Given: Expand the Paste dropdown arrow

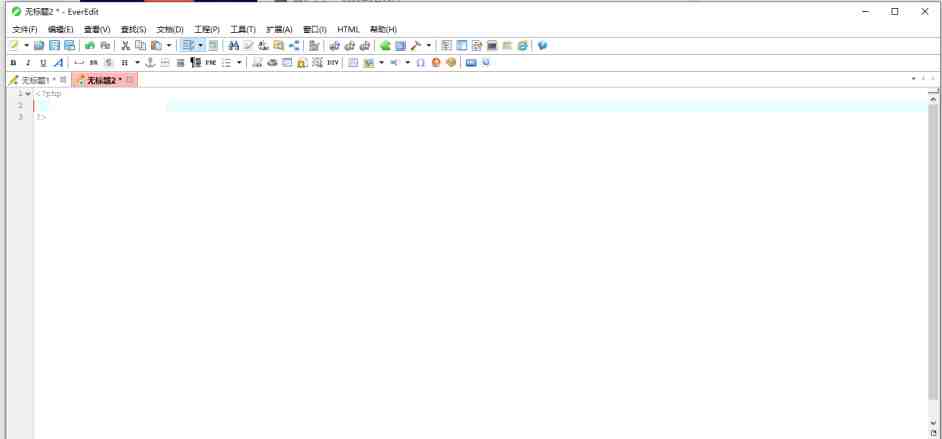Looking at the screenshot, I should [169, 46].
